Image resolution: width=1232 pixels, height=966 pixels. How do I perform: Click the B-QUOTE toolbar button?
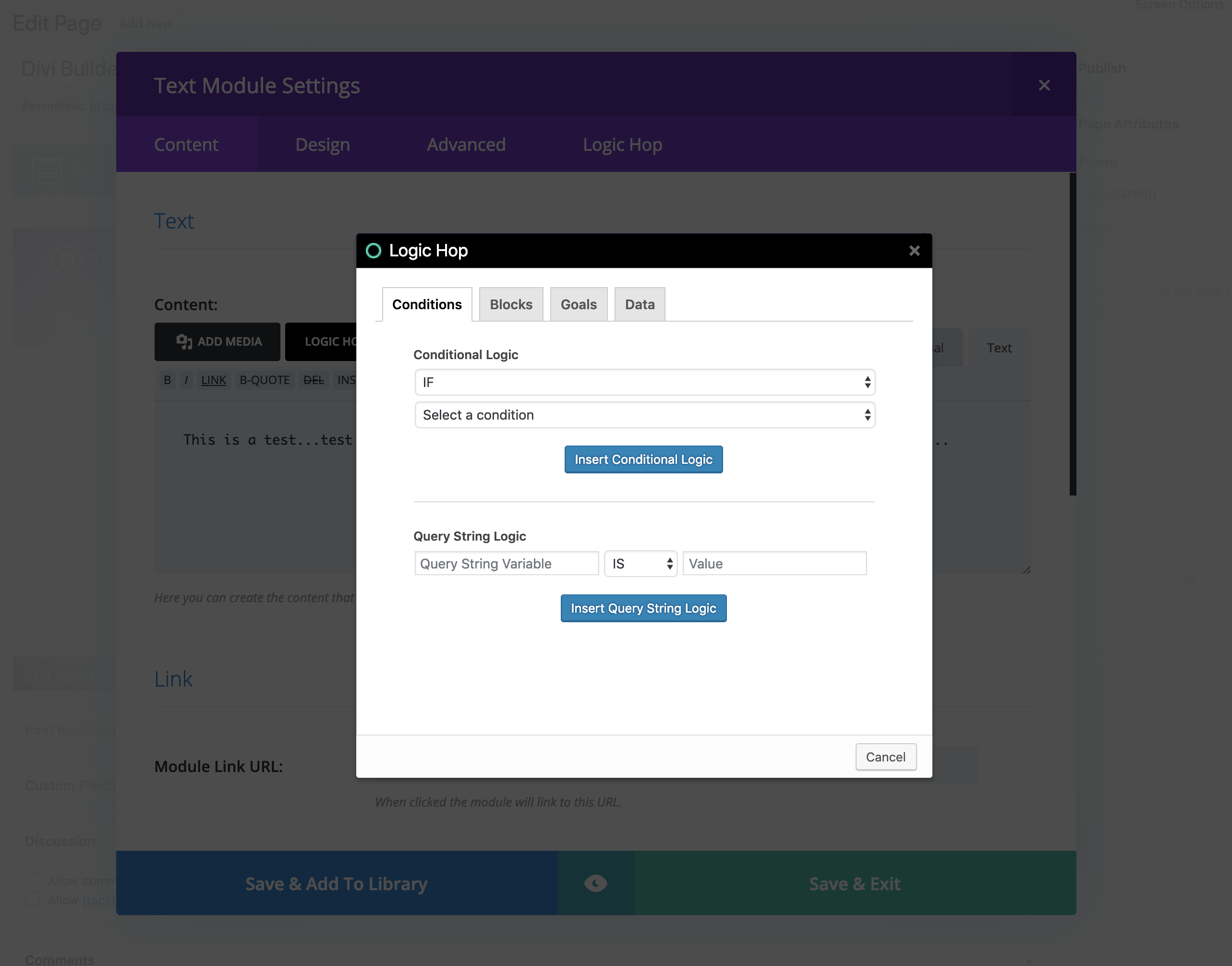[264, 380]
